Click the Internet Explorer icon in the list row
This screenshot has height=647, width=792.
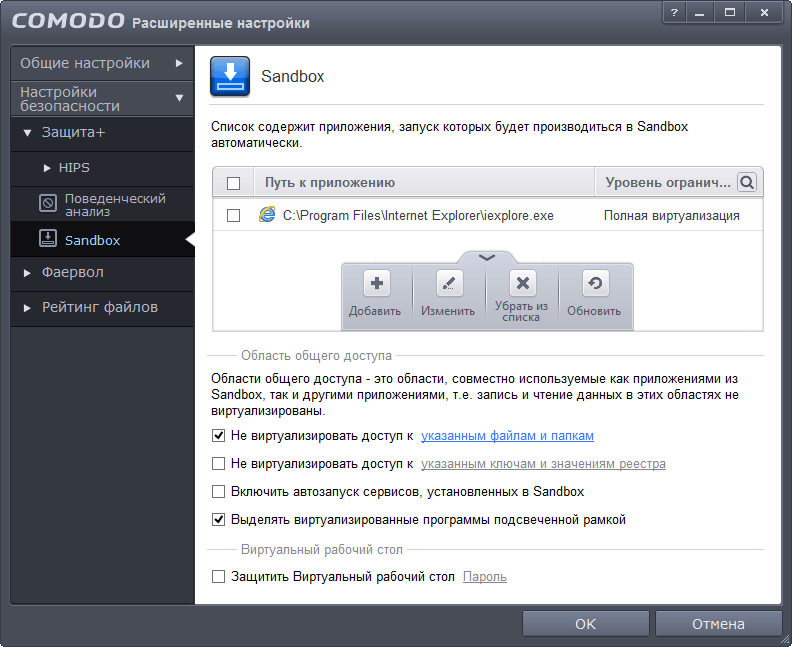(267, 215)
